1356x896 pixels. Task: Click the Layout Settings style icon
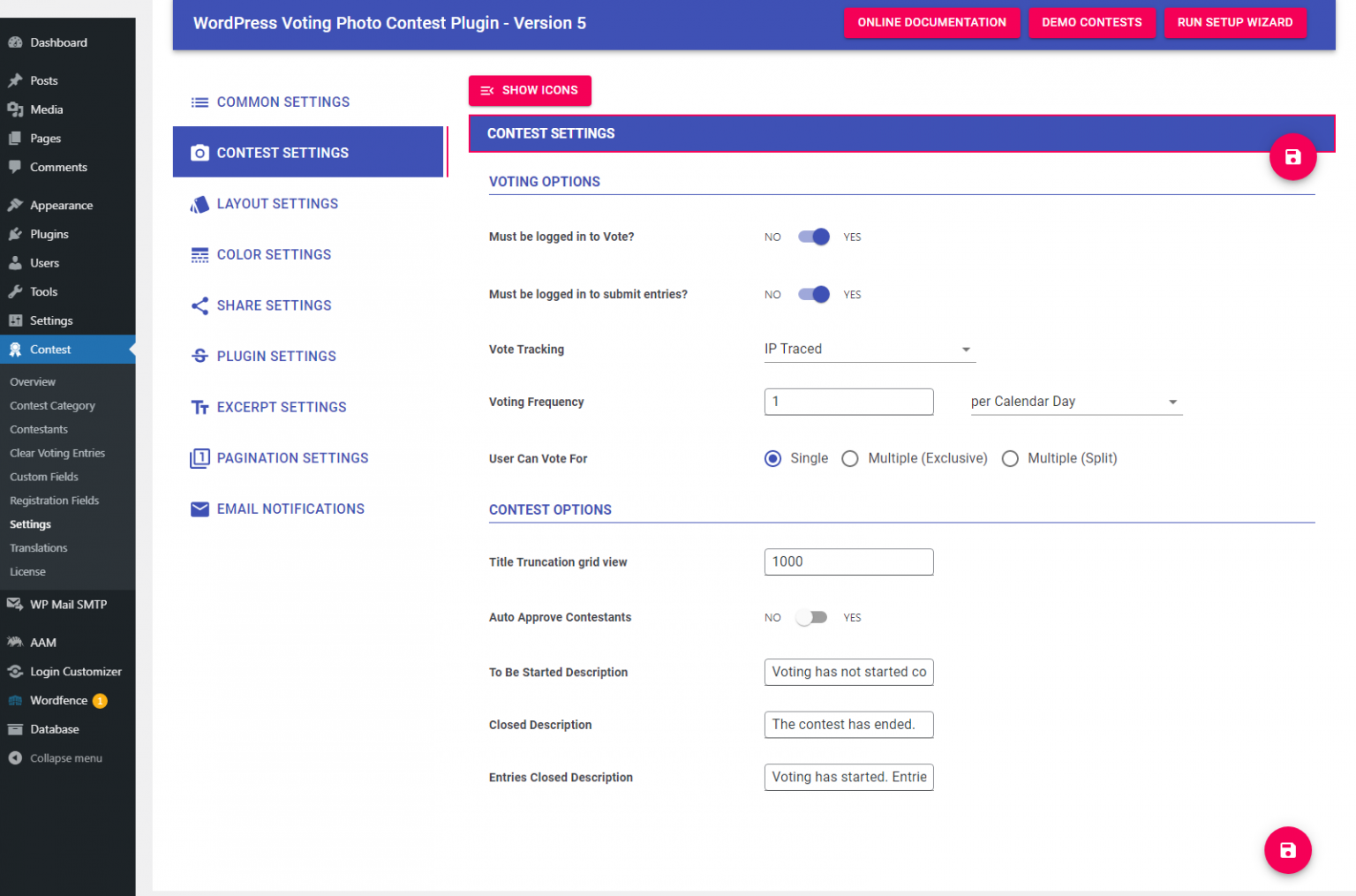(x=200, y=204)
